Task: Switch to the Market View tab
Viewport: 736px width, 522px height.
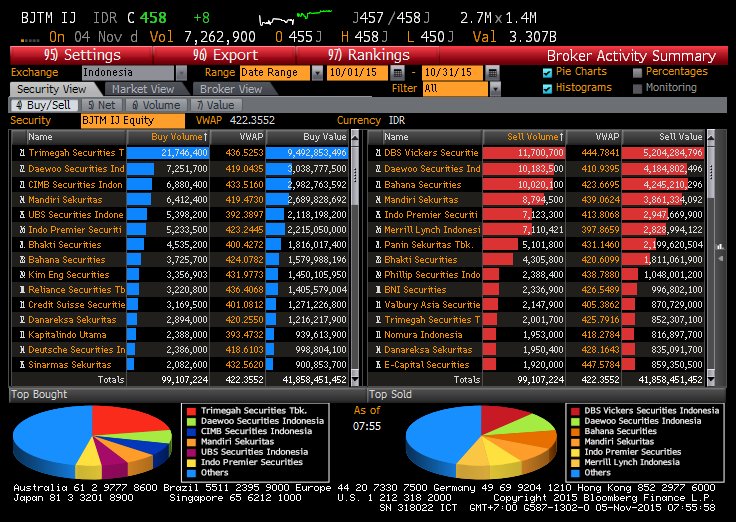Action: pyautogui.click(x=142, y=89)
